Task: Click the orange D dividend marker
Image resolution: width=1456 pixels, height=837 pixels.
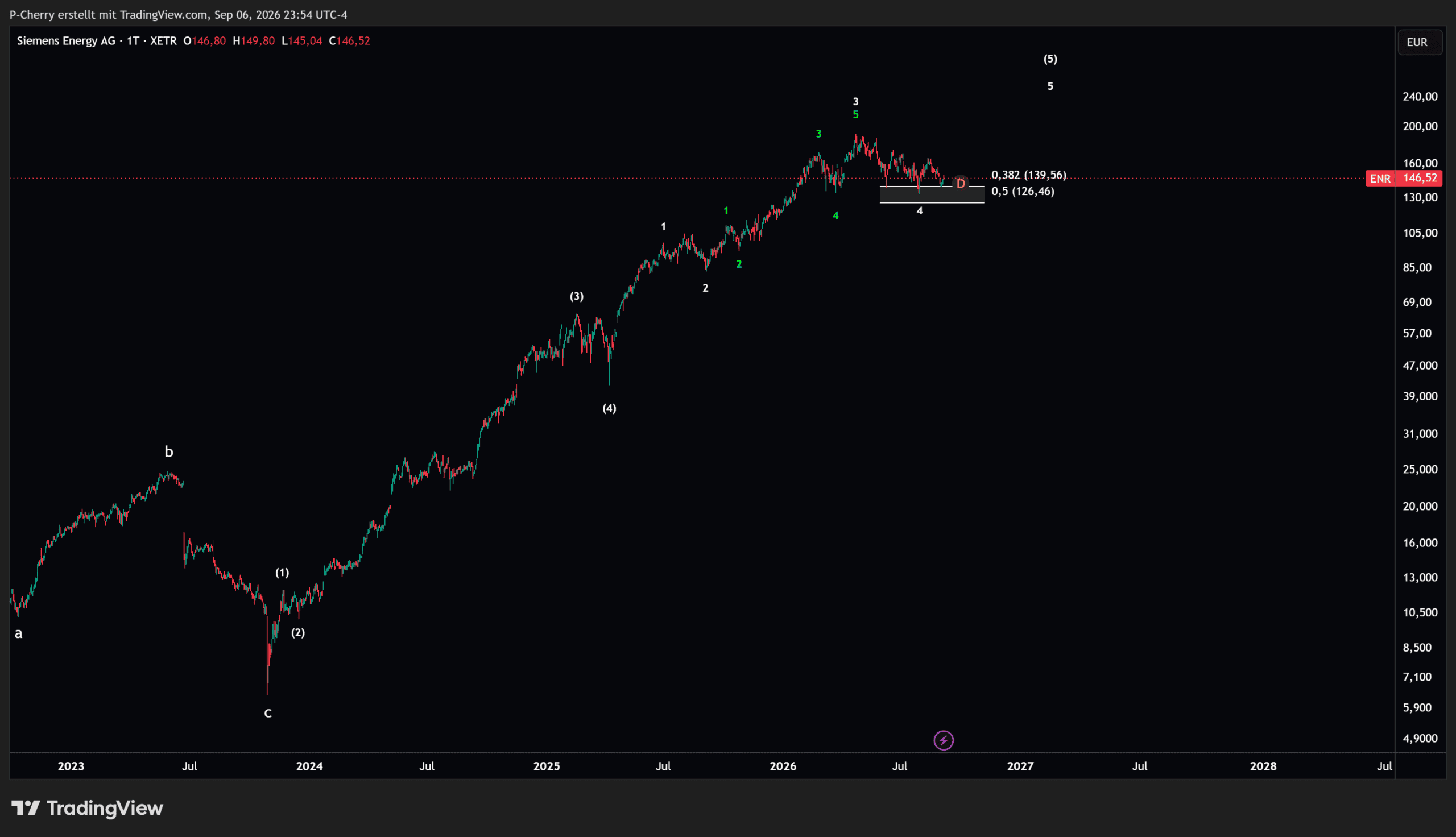Action: [x=961, y=184]
